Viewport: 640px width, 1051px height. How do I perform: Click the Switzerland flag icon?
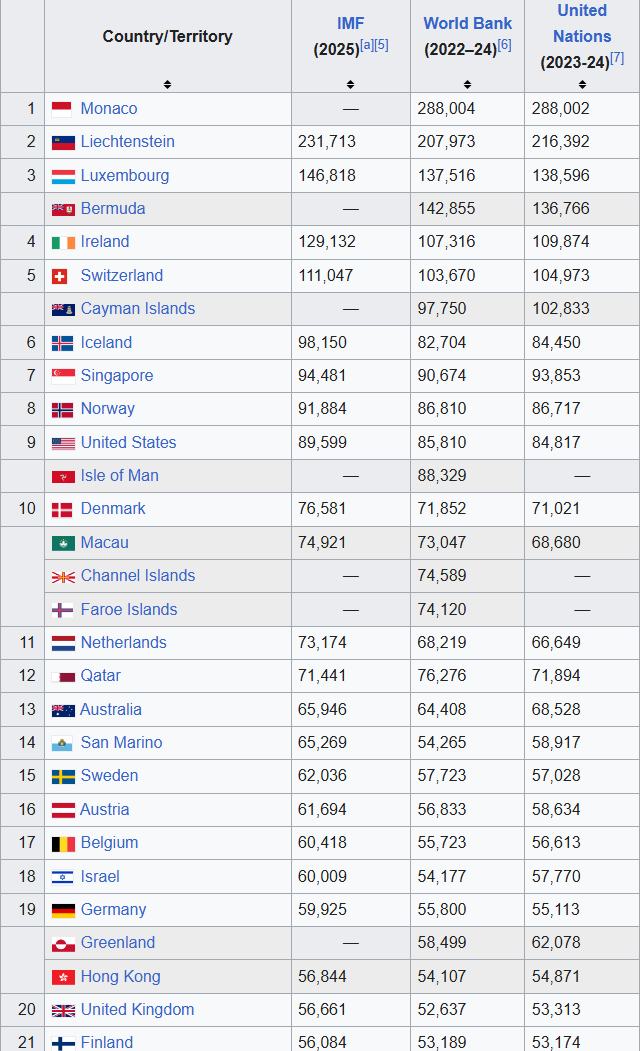point(60,276)
